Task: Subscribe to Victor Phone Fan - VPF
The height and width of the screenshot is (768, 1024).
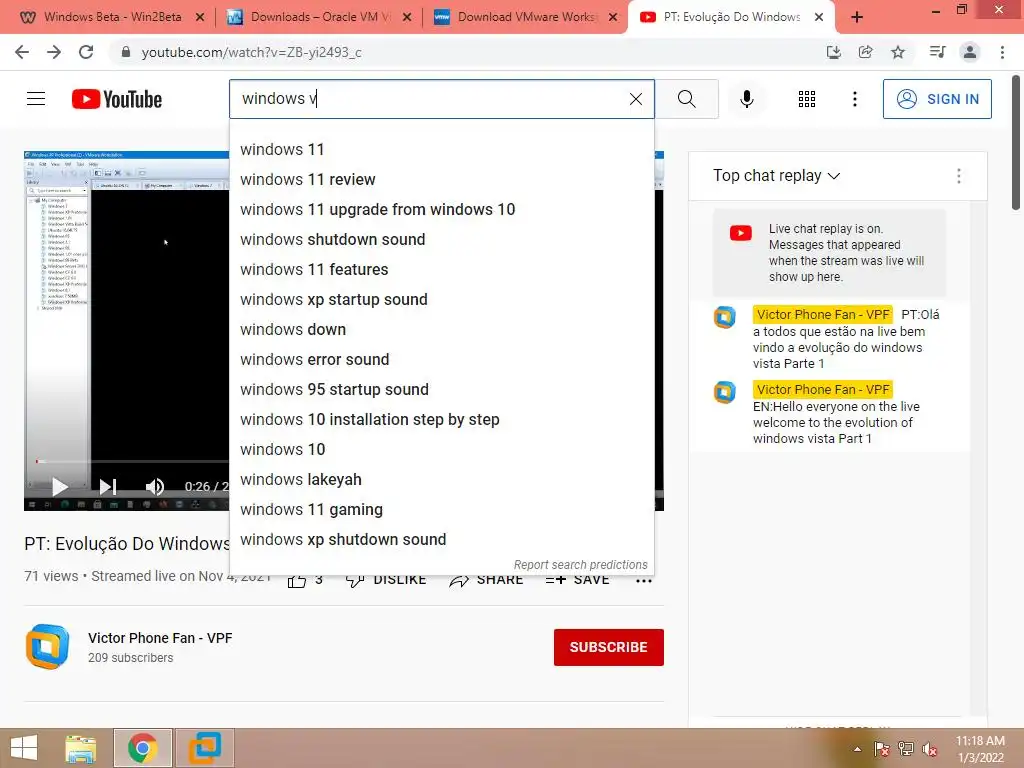Action: point(609,647)
